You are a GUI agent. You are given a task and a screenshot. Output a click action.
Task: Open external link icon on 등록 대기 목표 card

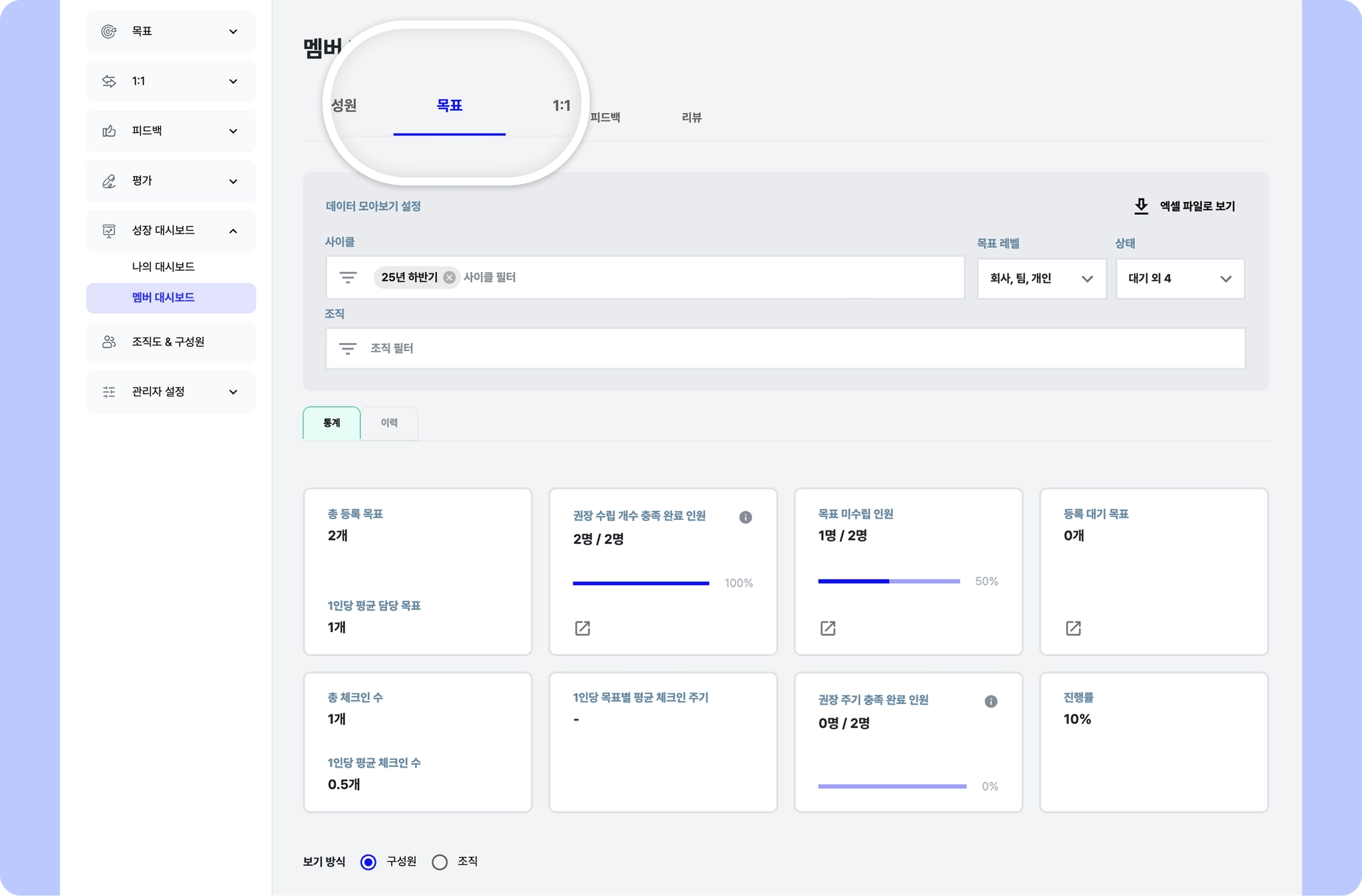coord(1073,628)
